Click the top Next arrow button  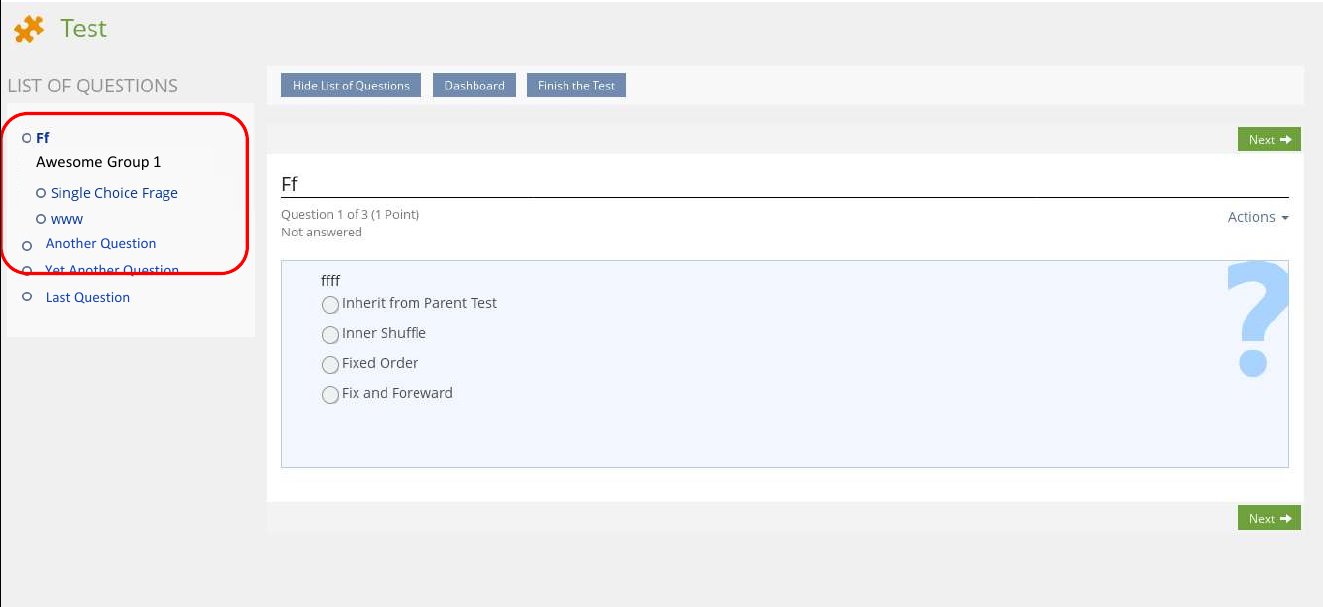(1268, 140)
